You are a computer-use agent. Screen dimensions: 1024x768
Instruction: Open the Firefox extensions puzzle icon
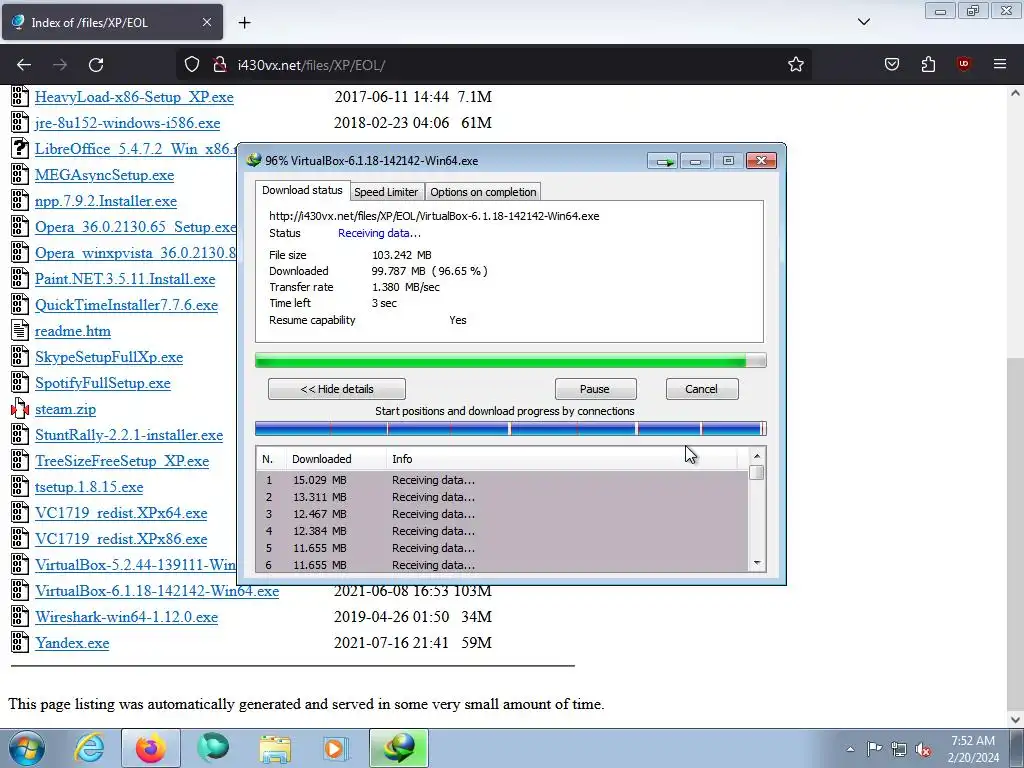point(928,64)
